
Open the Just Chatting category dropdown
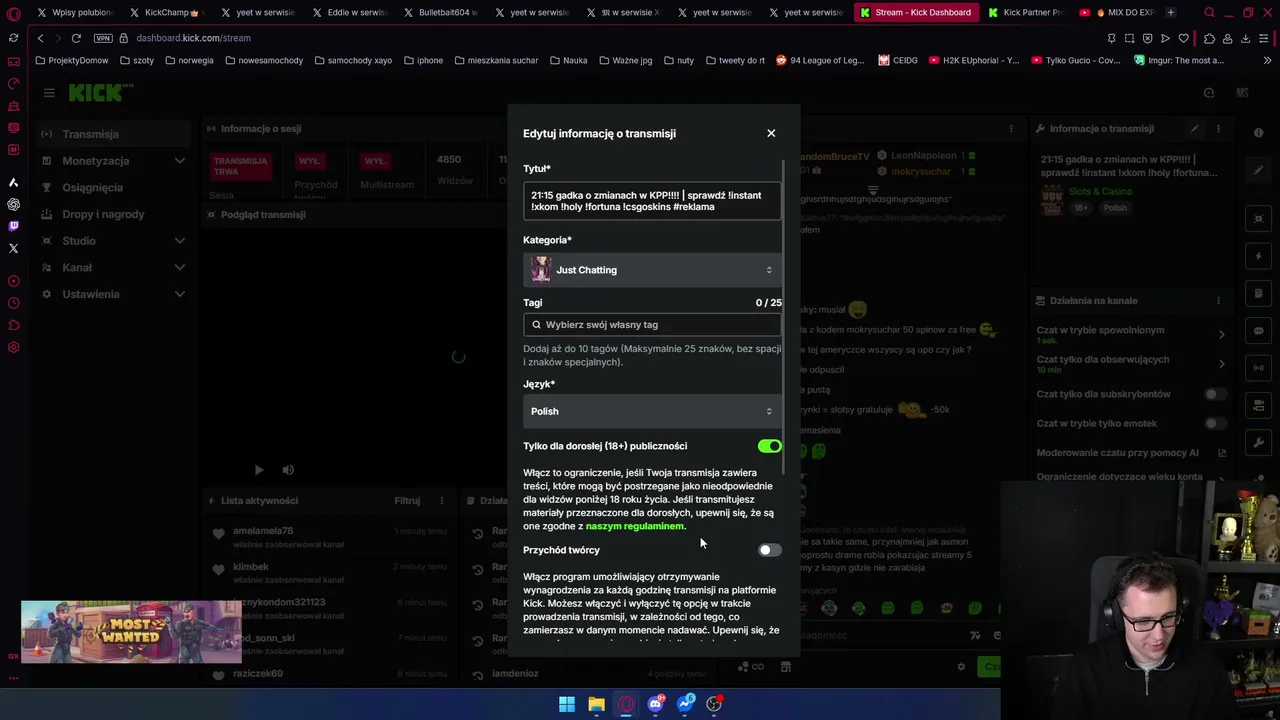point(652,270)
